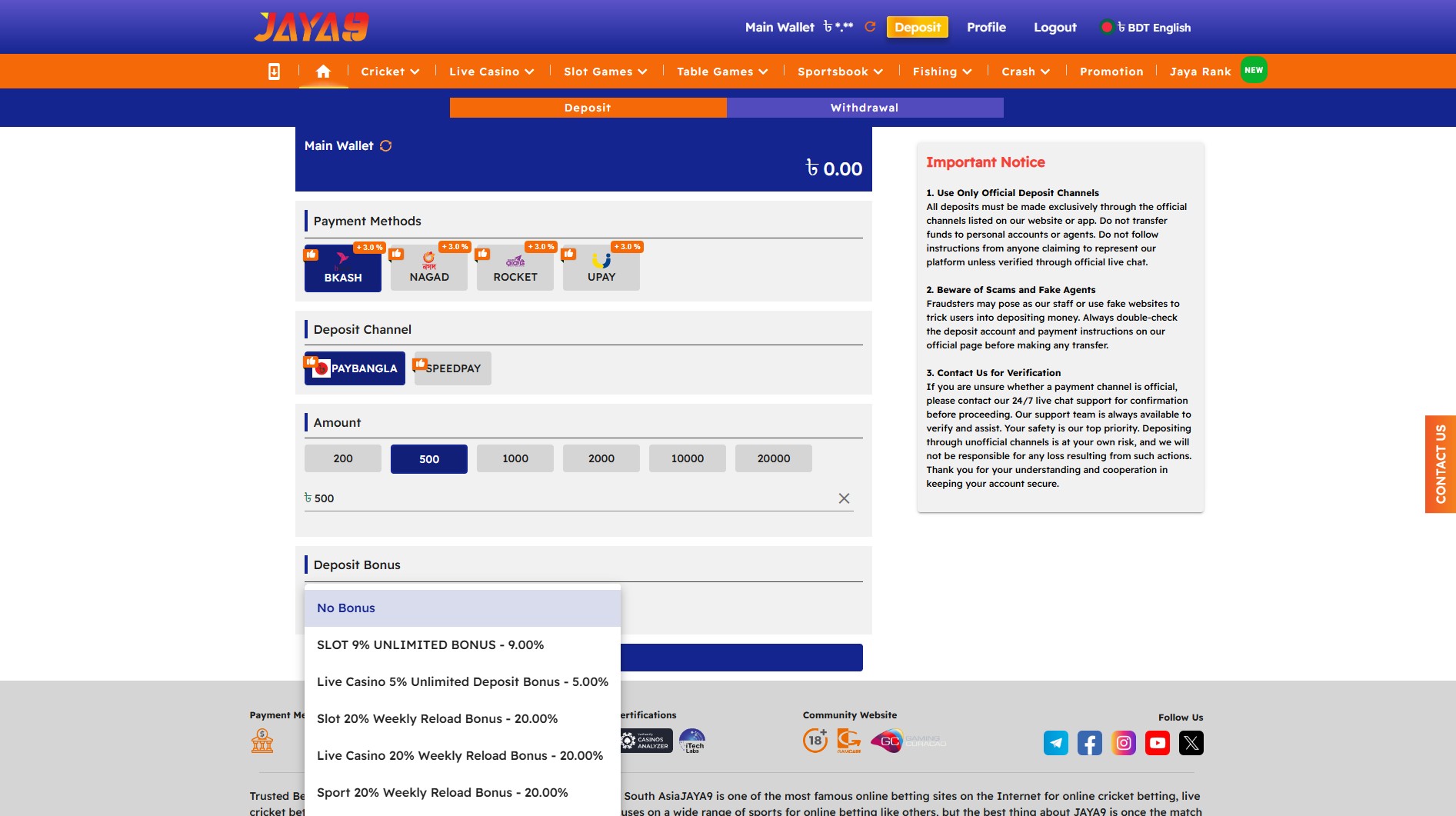Viewport: 1456px width, 816px height.
Task: Clear the amount with the X icon
Action: click(x=844, y=498)
